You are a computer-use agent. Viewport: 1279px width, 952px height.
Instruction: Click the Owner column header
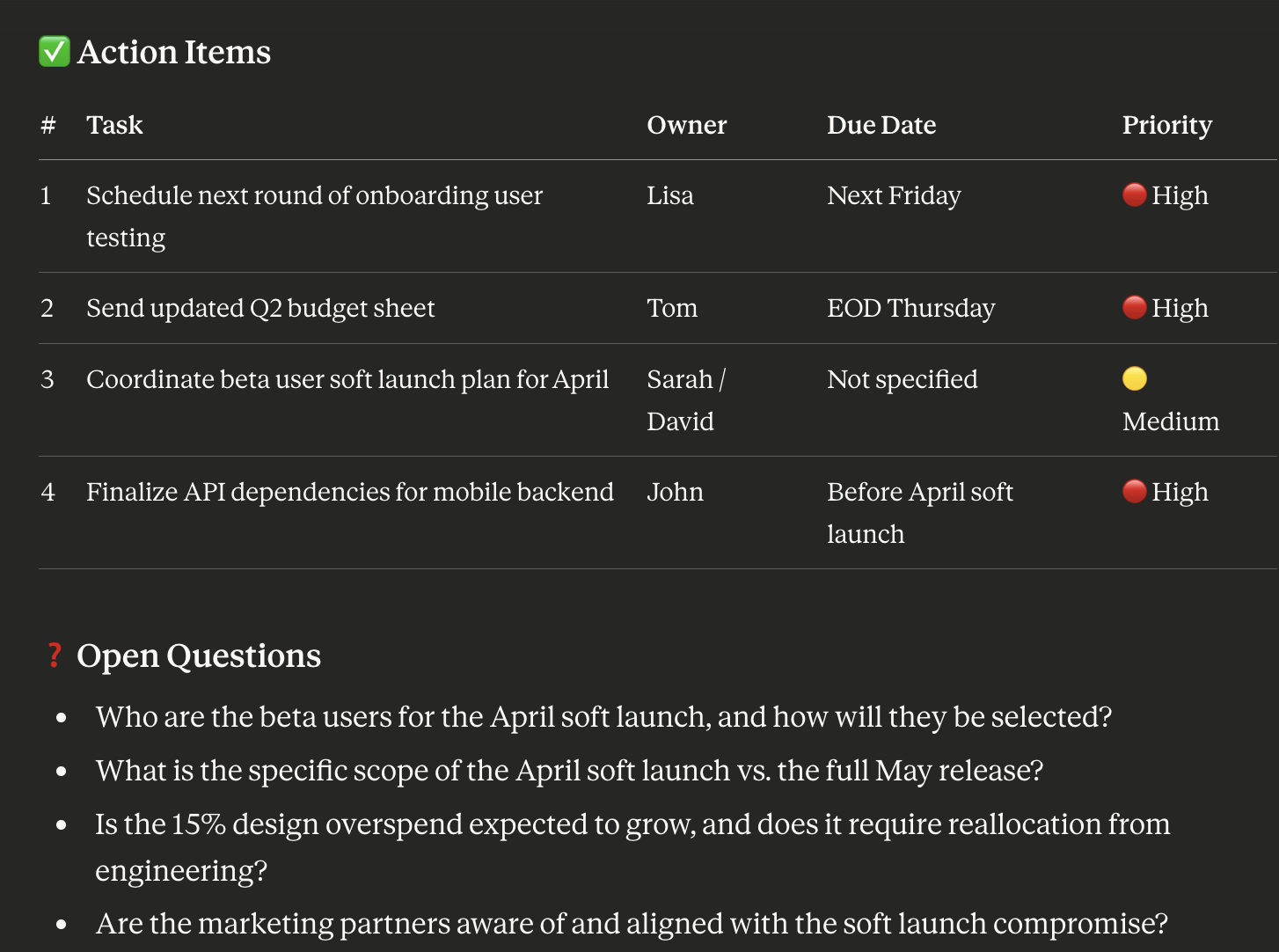coord(686,125)
